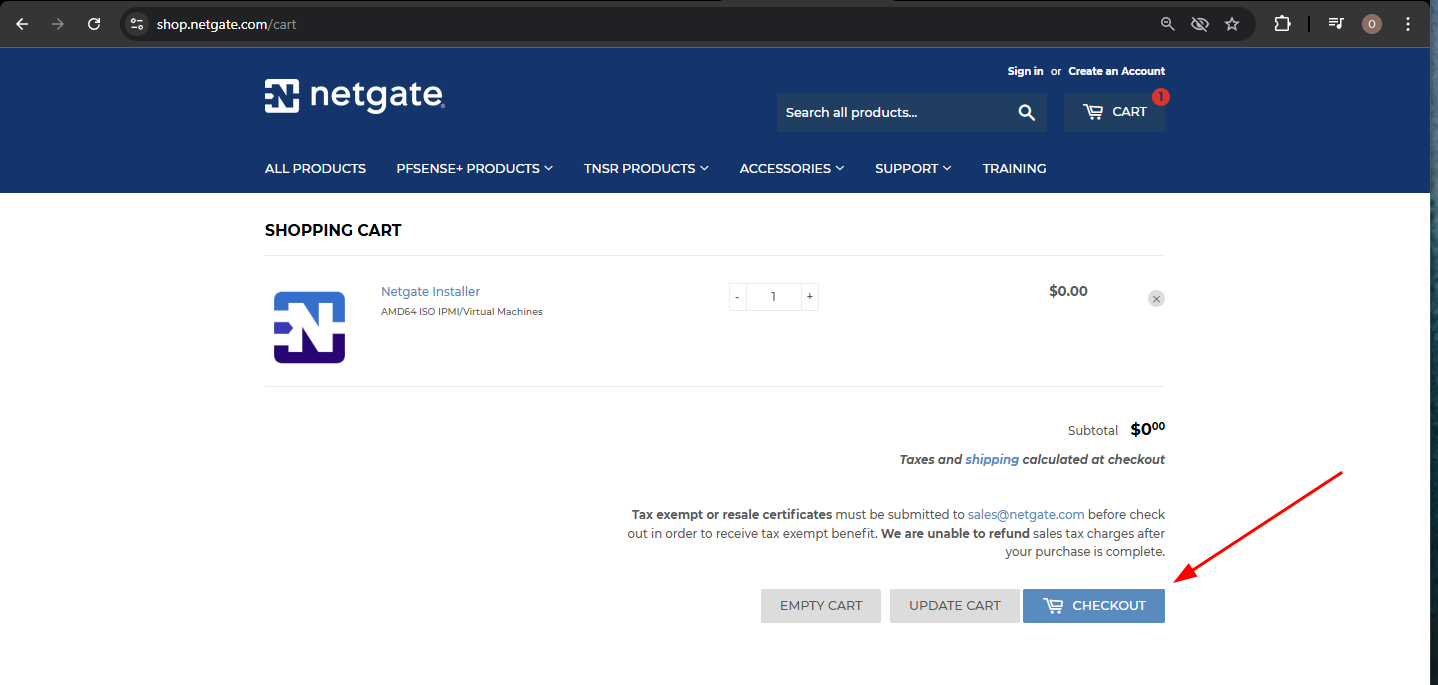Click Sign in link
The width and height of the screenshot is (1438, 685).
pyautogui.click(x=1025, y=71)
